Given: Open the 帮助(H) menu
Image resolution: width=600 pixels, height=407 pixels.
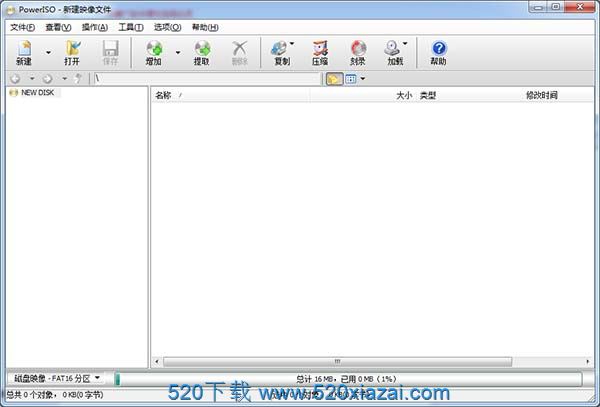Looking at the screenshot, I should (x=205, y=27).
